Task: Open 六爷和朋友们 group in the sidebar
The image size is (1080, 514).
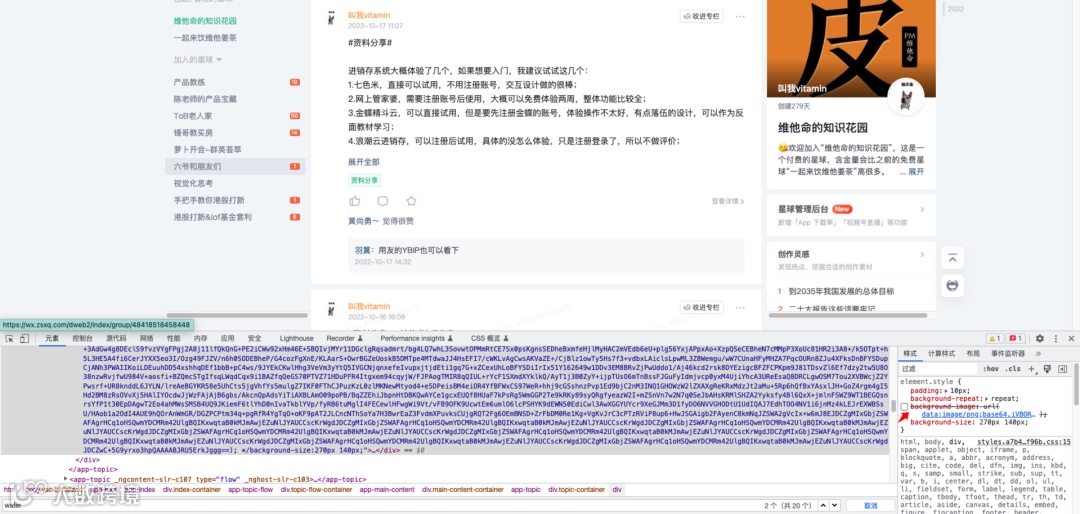Action: (x=236, y=166)
